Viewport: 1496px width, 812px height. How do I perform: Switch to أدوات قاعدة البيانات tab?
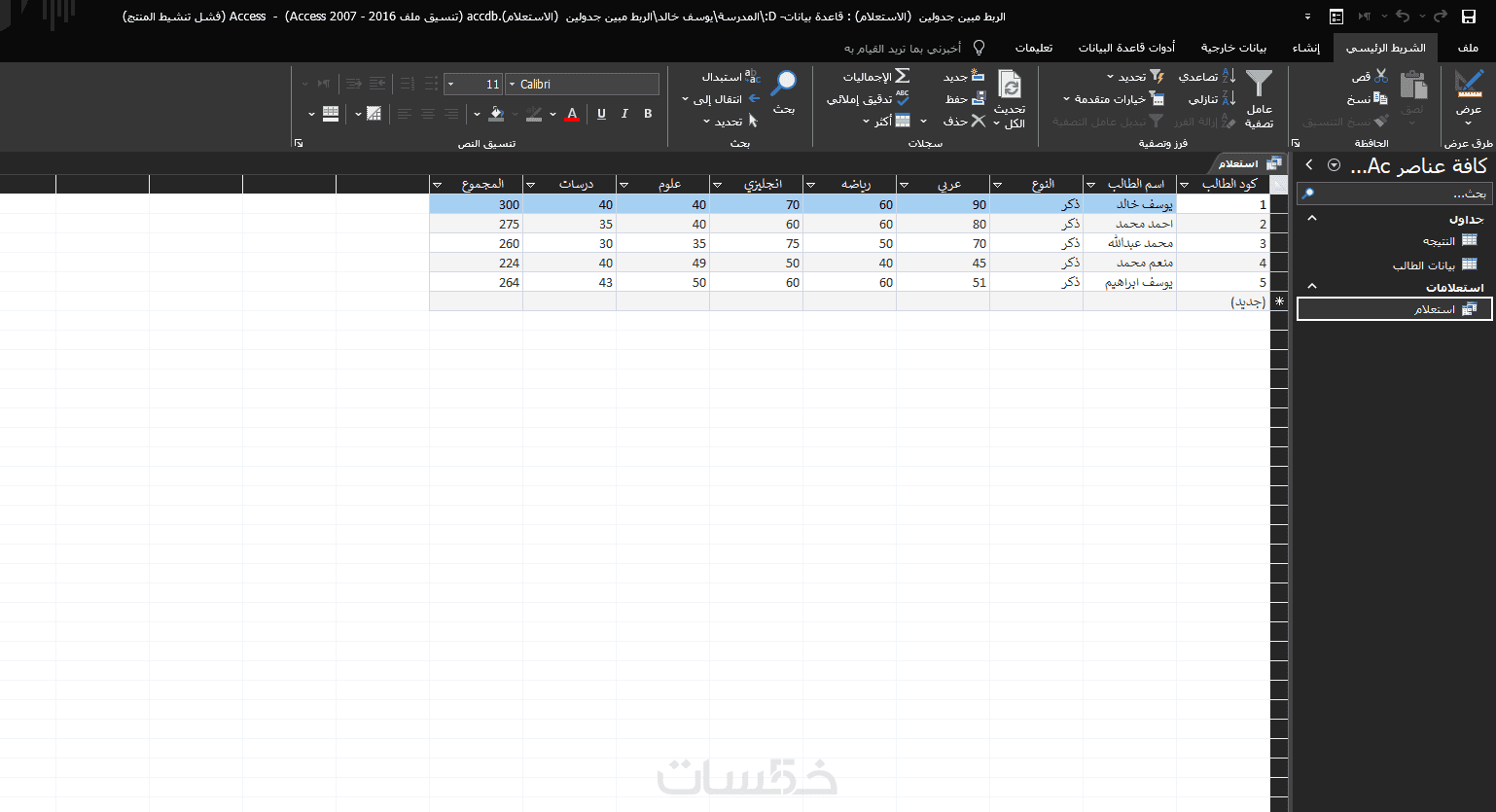point(1126,48)
